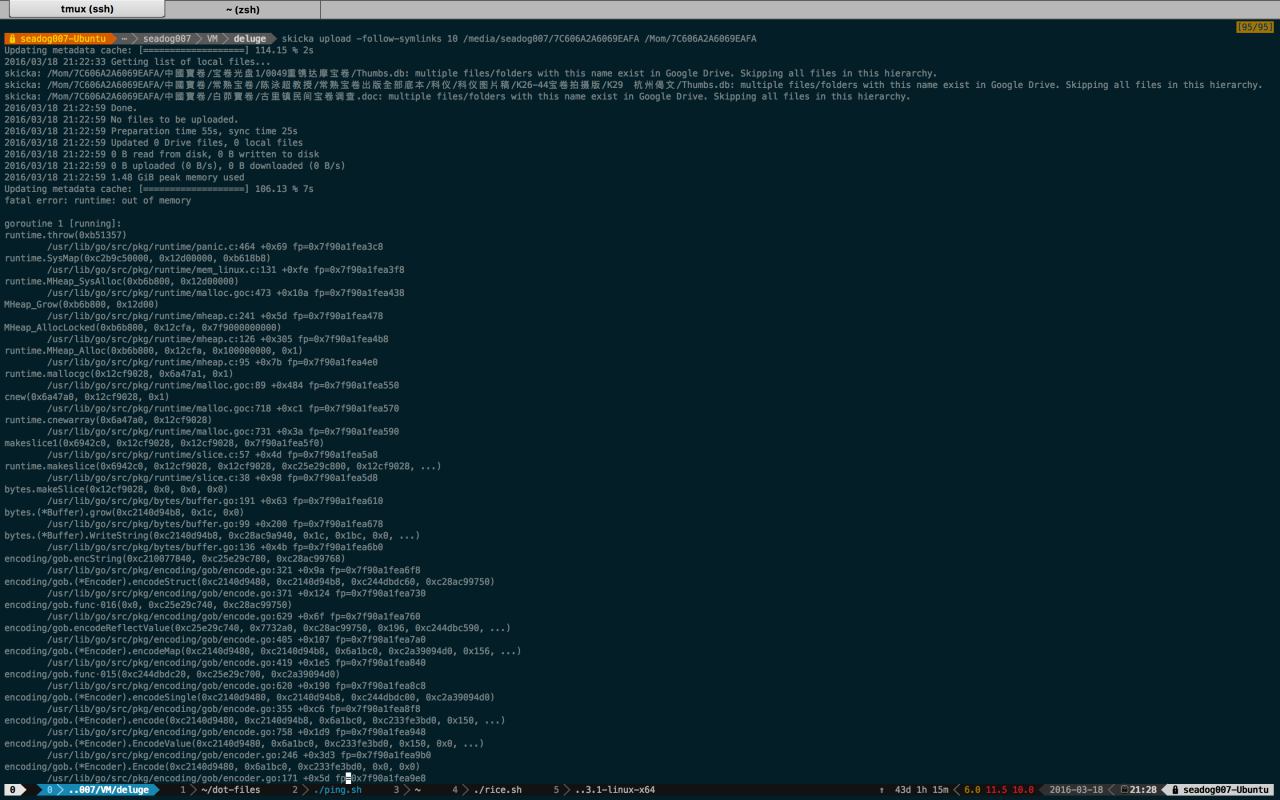The image size is (1280, 800).
Task: Select tmux window 5 ..3.1-linux-x64
Action: [605, 790]
